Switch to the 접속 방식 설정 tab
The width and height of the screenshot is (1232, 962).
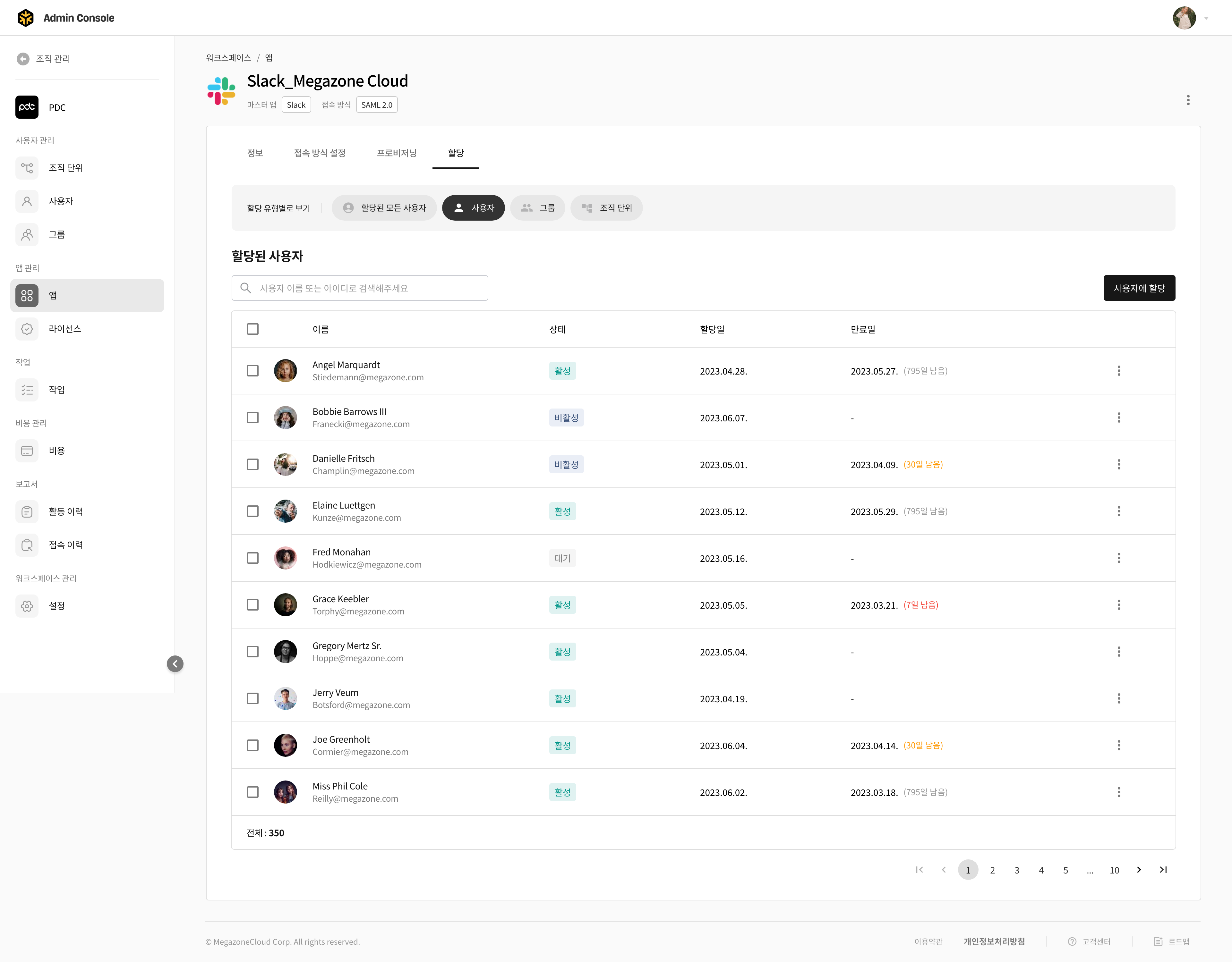pyautogui.click(x=320, y=153)
